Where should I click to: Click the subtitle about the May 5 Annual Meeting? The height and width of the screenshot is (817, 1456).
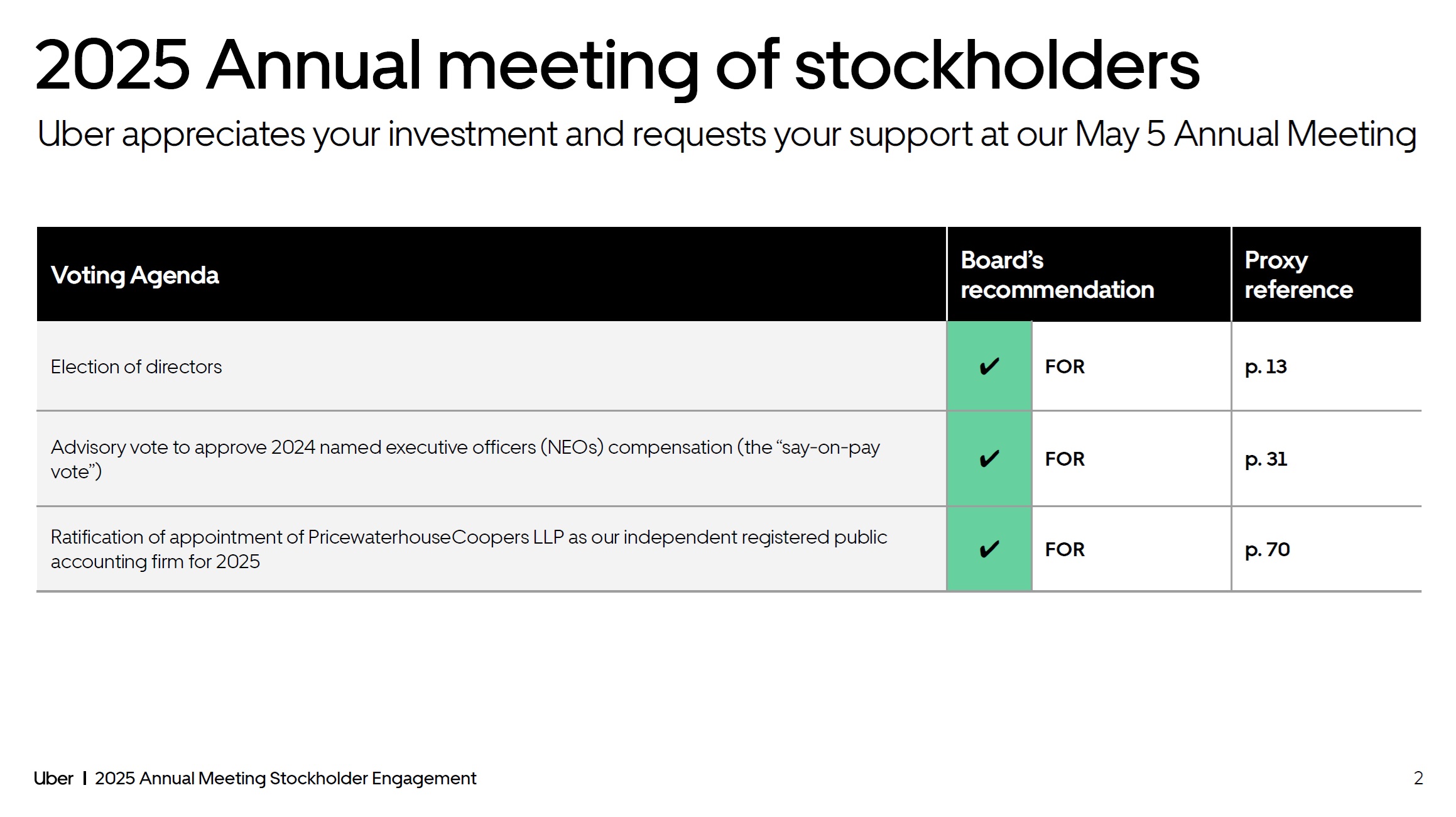[726, 134]
